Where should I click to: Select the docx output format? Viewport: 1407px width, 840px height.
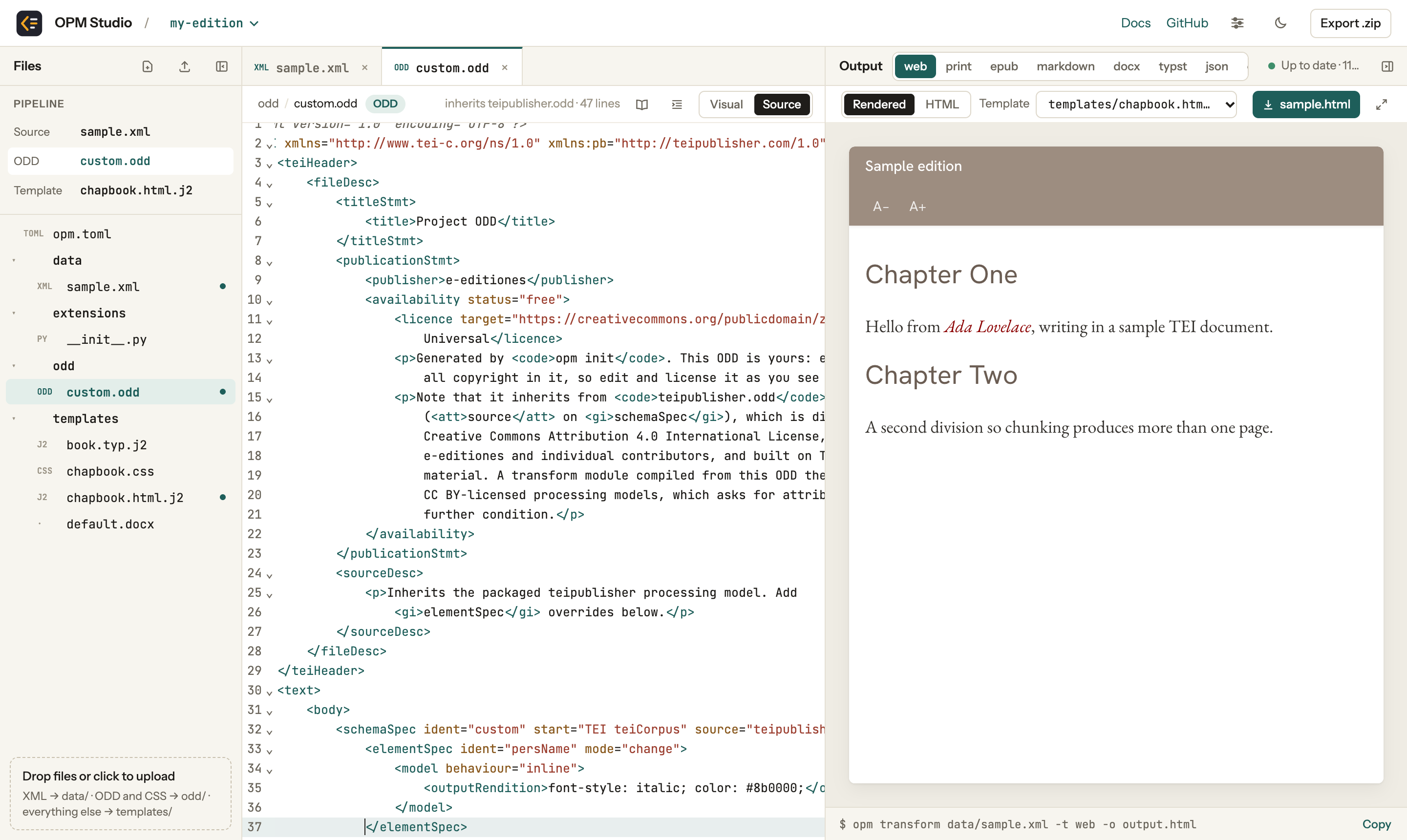1126,66
